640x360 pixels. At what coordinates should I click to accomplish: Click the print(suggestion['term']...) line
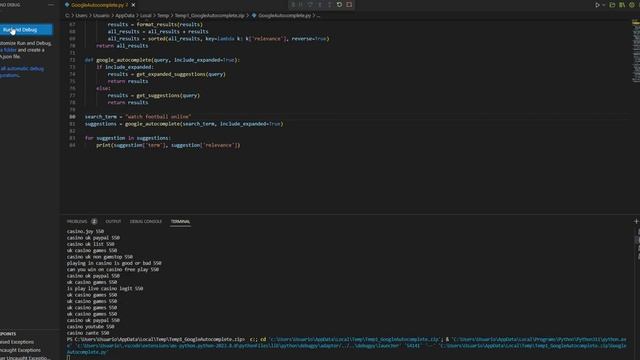click(x=168, y=145)
